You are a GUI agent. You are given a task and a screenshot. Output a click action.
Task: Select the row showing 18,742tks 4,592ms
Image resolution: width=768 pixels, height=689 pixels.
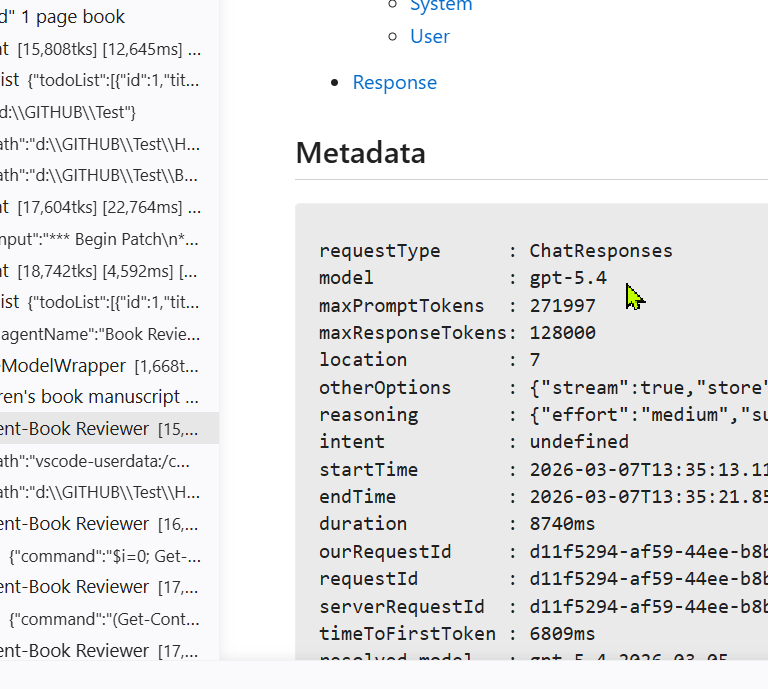[x=109, y=271]
